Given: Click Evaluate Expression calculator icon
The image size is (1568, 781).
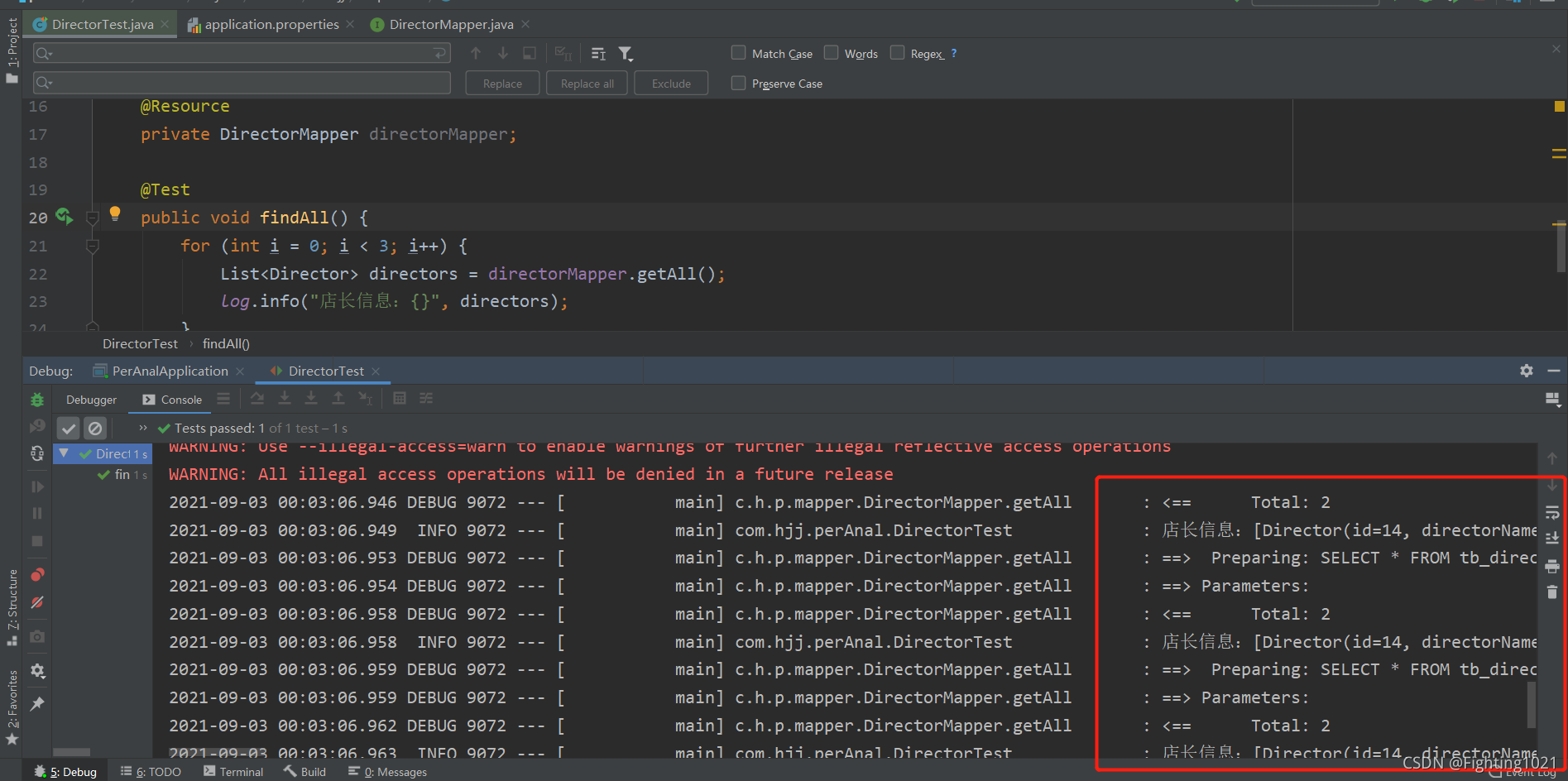Looking at the screenshot, I should click(x=400, y=399).
